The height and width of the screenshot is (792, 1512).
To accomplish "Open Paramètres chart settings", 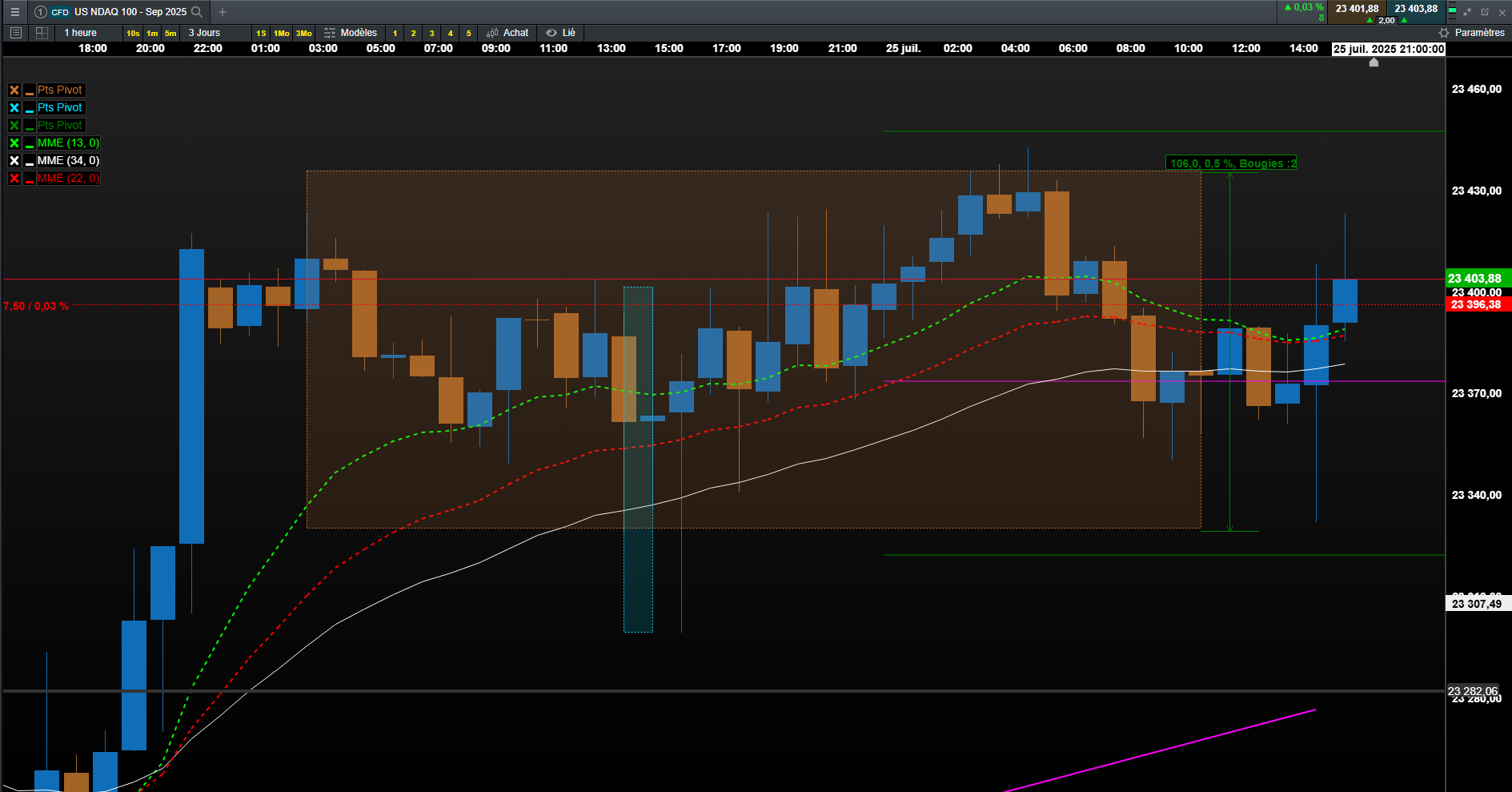I will click(x=1471, y=33).
